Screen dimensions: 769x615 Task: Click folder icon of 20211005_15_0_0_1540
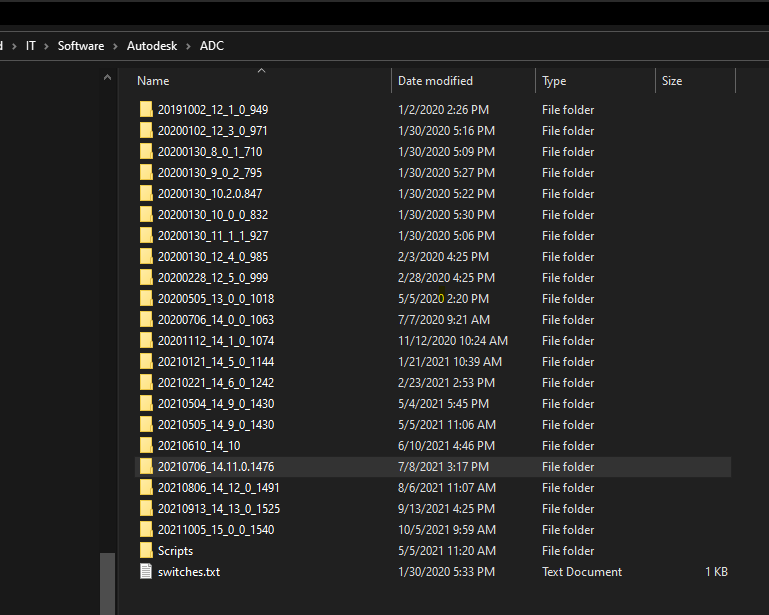146,530
